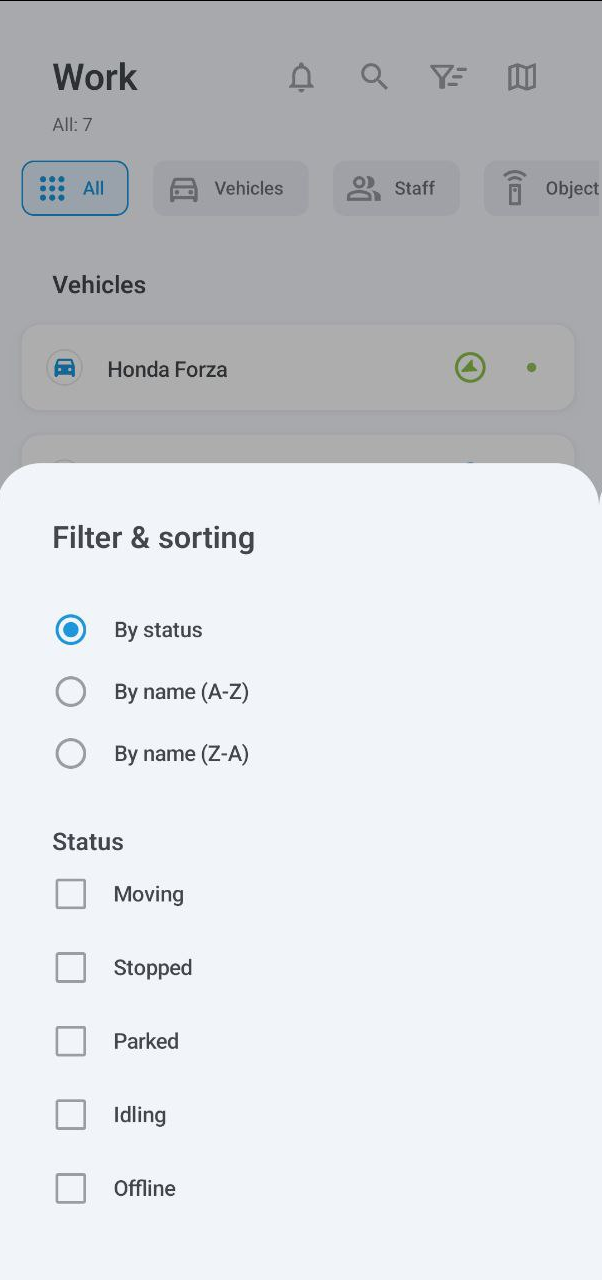Click the grid icon on the All chip
This screenshot has height=1280, width=602.
[50, 187]
